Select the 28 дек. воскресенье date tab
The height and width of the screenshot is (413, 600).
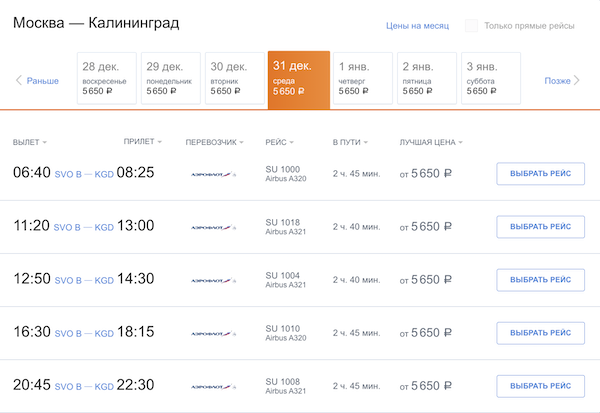pyautogui.click(x=107, y=78)
